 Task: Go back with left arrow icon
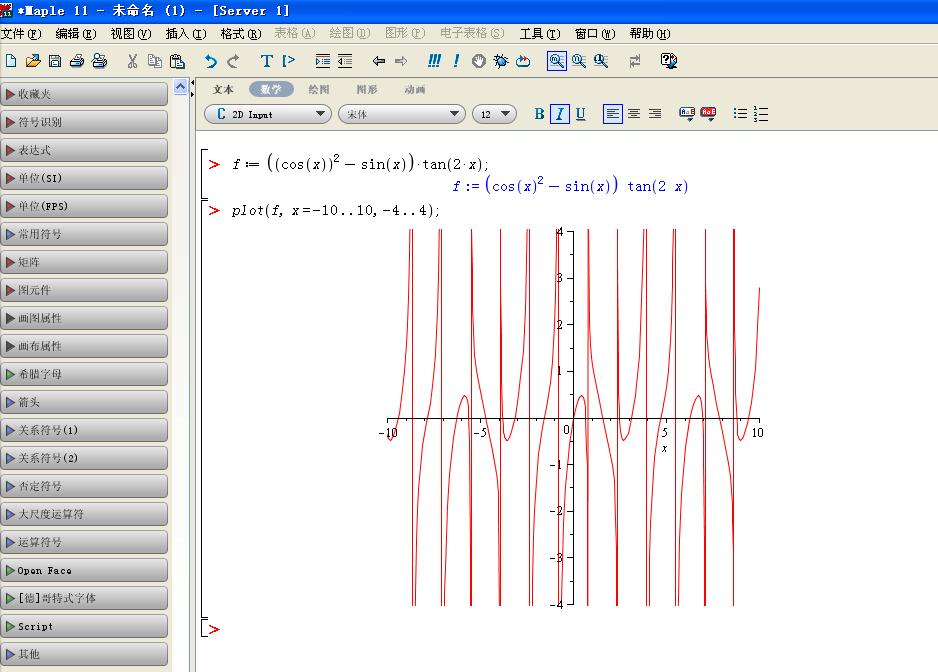[379, 60]
